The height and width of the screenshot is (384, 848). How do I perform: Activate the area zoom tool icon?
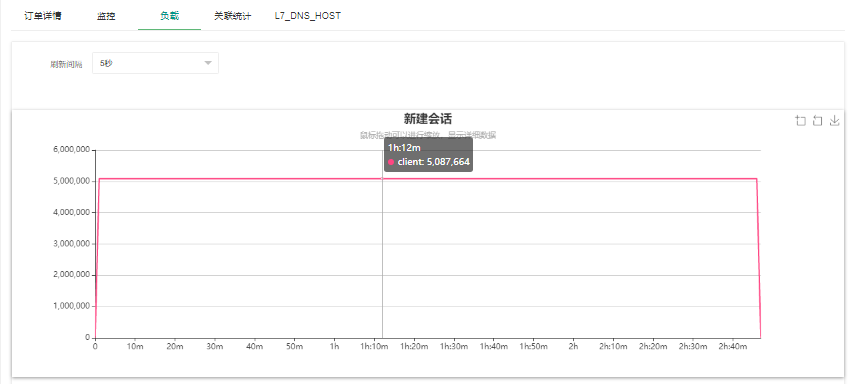pyautogui.click(x=801, y=121)
